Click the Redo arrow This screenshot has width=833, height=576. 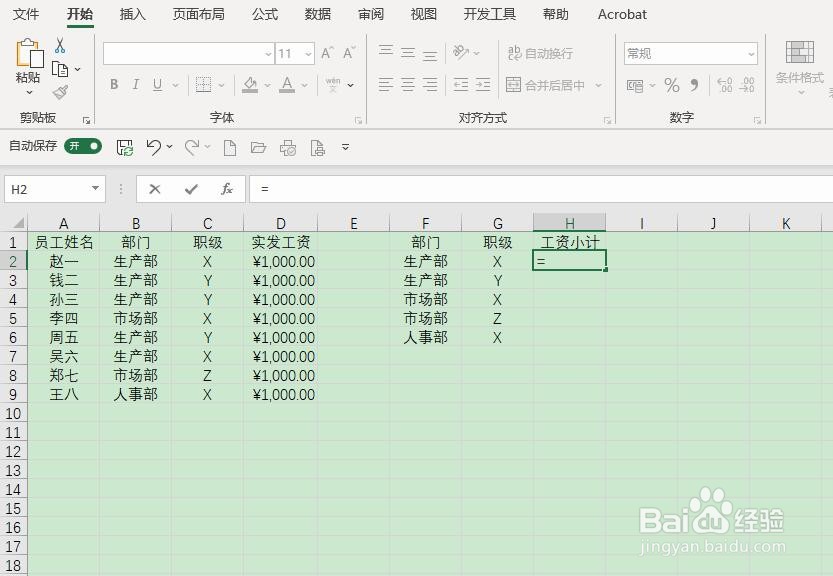point(192,147)
